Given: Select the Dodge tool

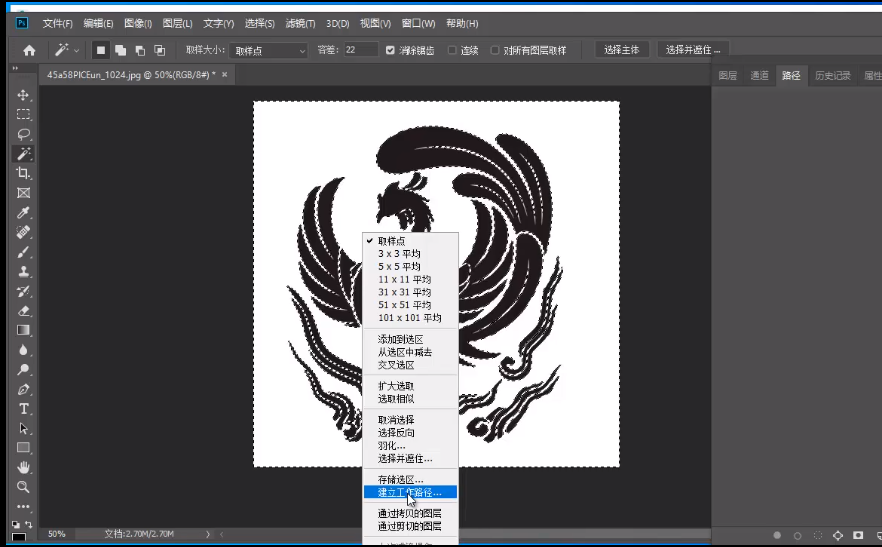Looking at the screenshot, I should click(x=23, y=370).
